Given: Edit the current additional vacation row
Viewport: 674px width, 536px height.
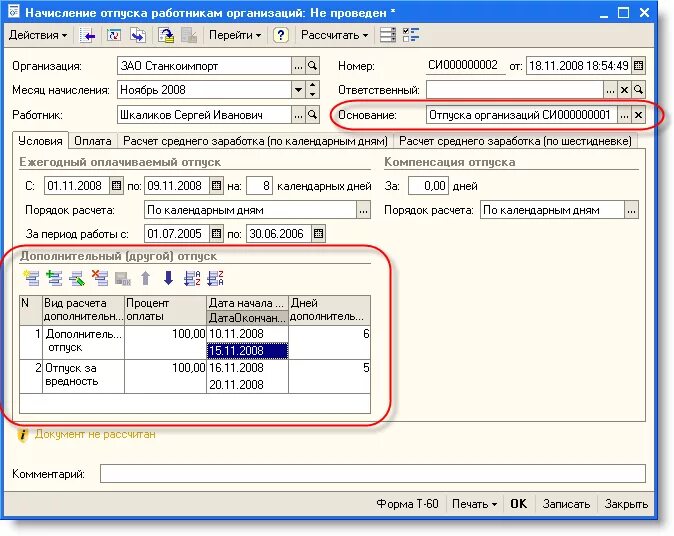Looking at the screenshot, I should pos(77,278).
